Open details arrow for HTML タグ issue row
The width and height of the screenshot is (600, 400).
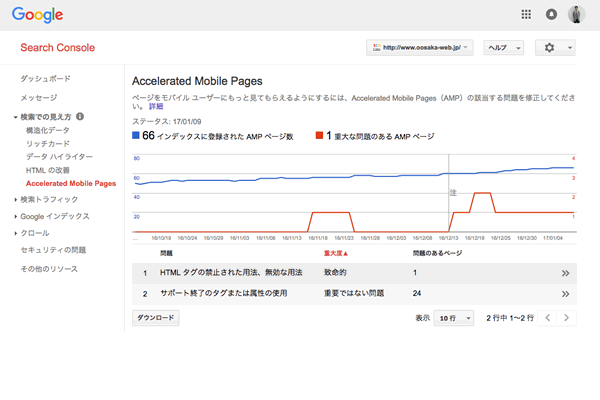coord(565,273)
